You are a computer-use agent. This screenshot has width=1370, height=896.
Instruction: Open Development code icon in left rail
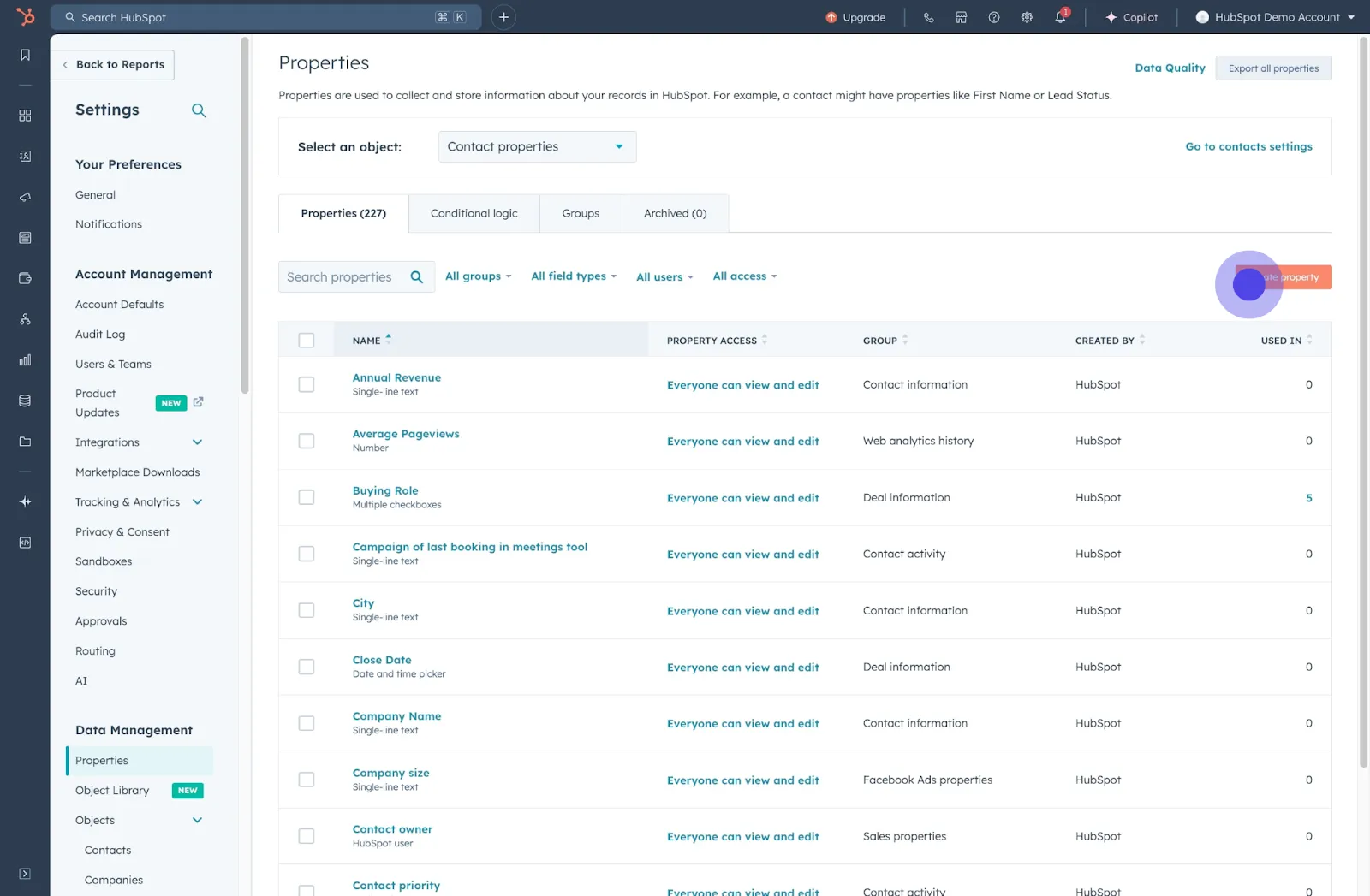25,543
